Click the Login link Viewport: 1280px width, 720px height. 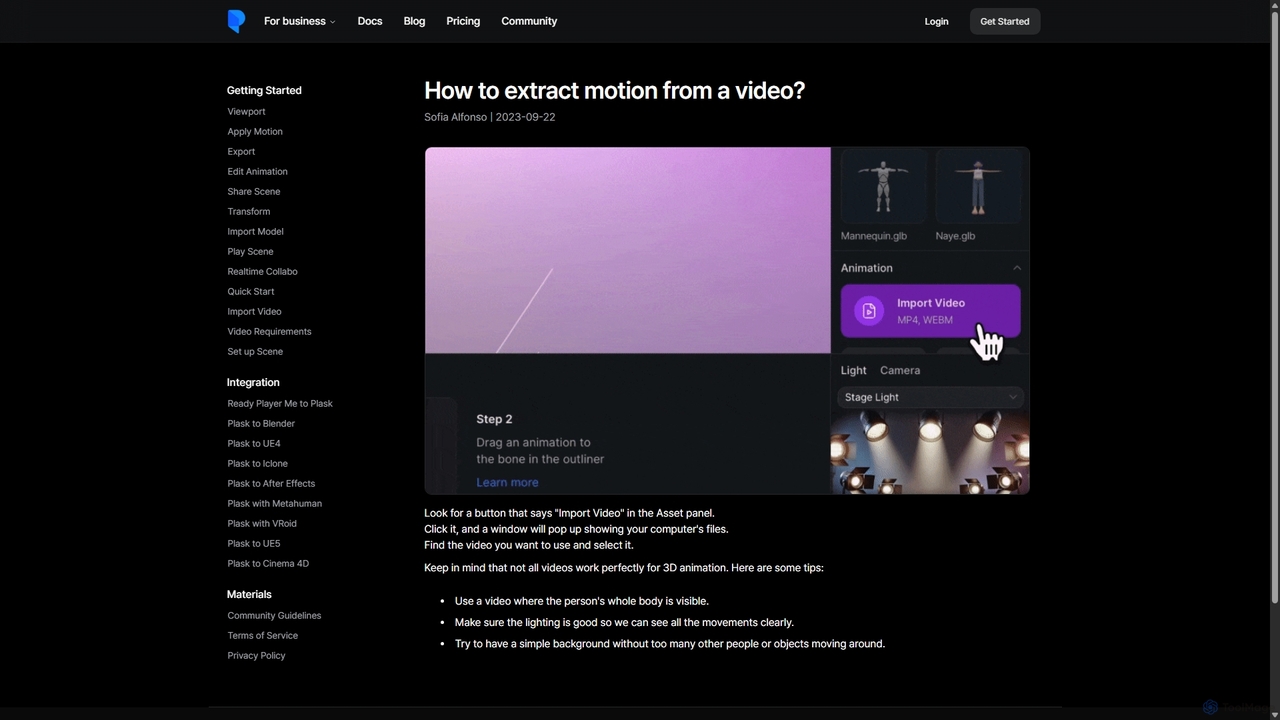(x=936, y=21)
